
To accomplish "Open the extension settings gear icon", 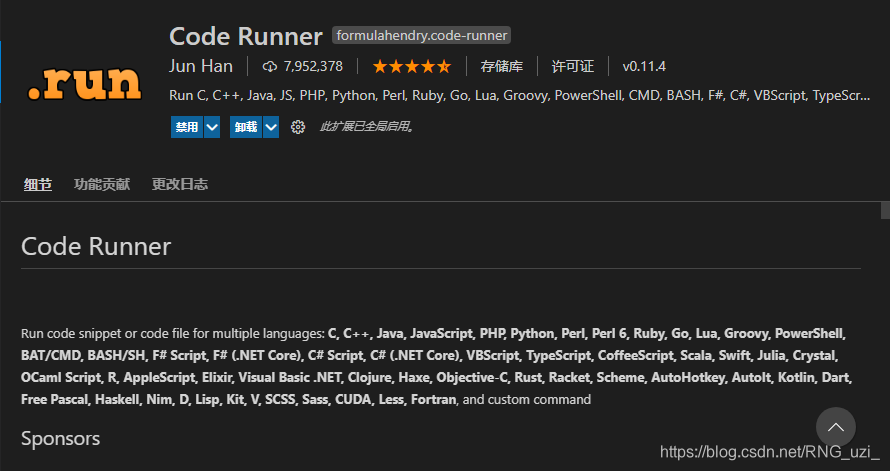I will (297, 127).
